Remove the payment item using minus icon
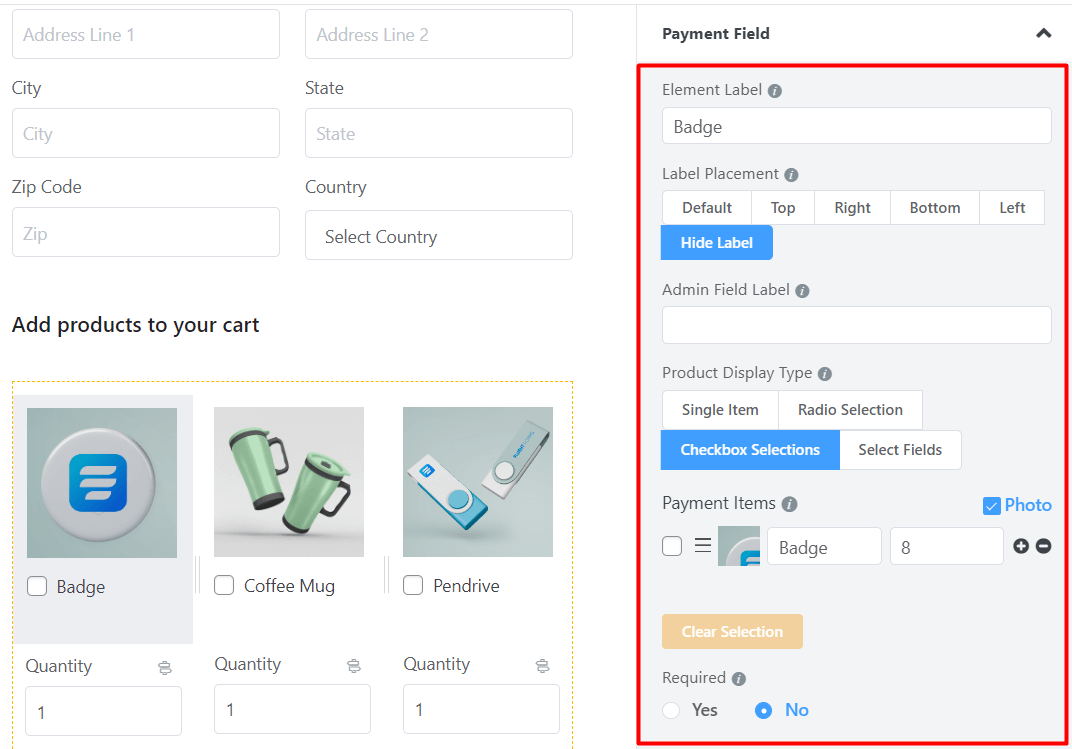The image size is (1072, 749). pyautogui.click(x=1044, y=546)
